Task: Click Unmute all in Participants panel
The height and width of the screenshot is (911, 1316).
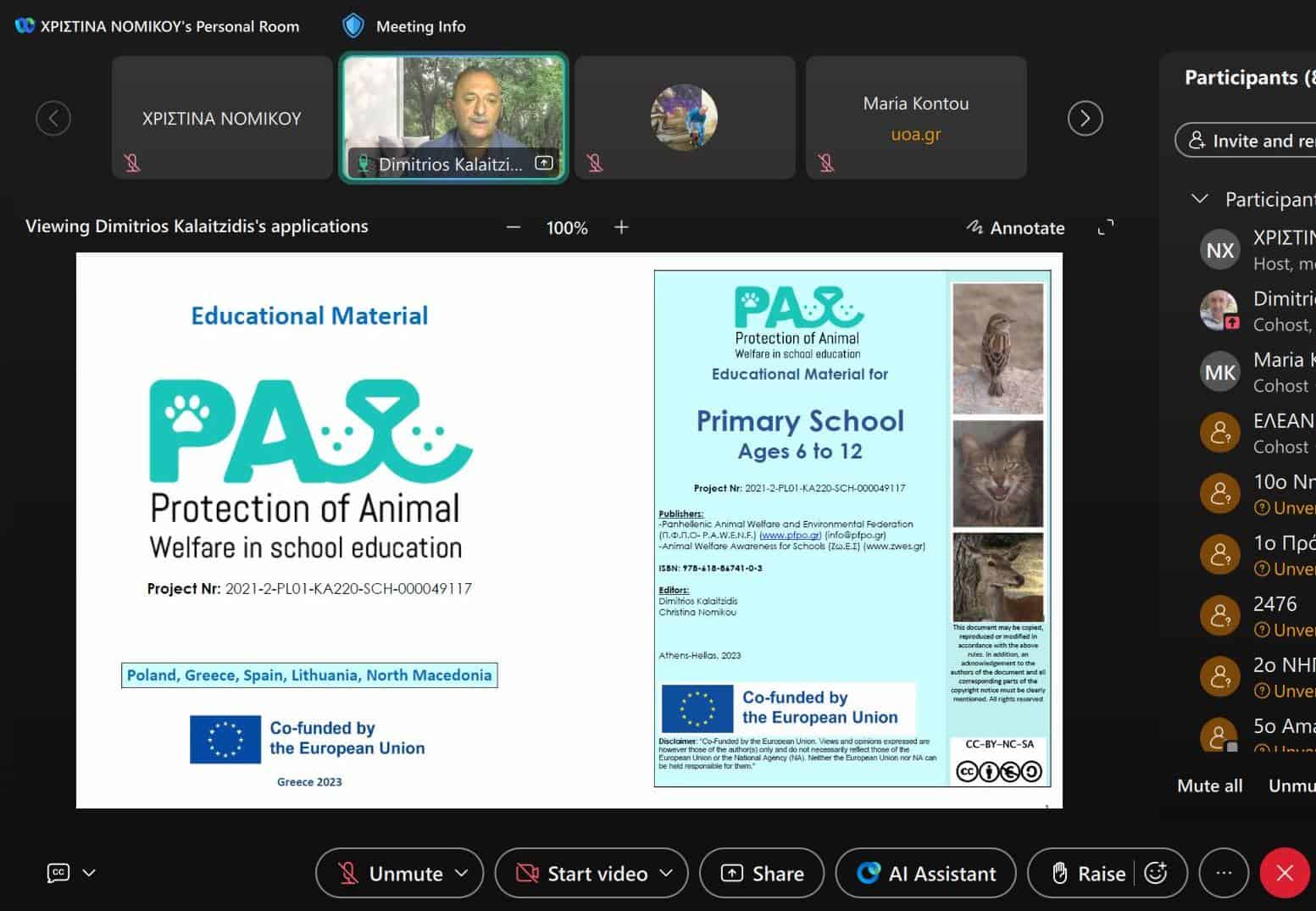Action: (1292, 786)
